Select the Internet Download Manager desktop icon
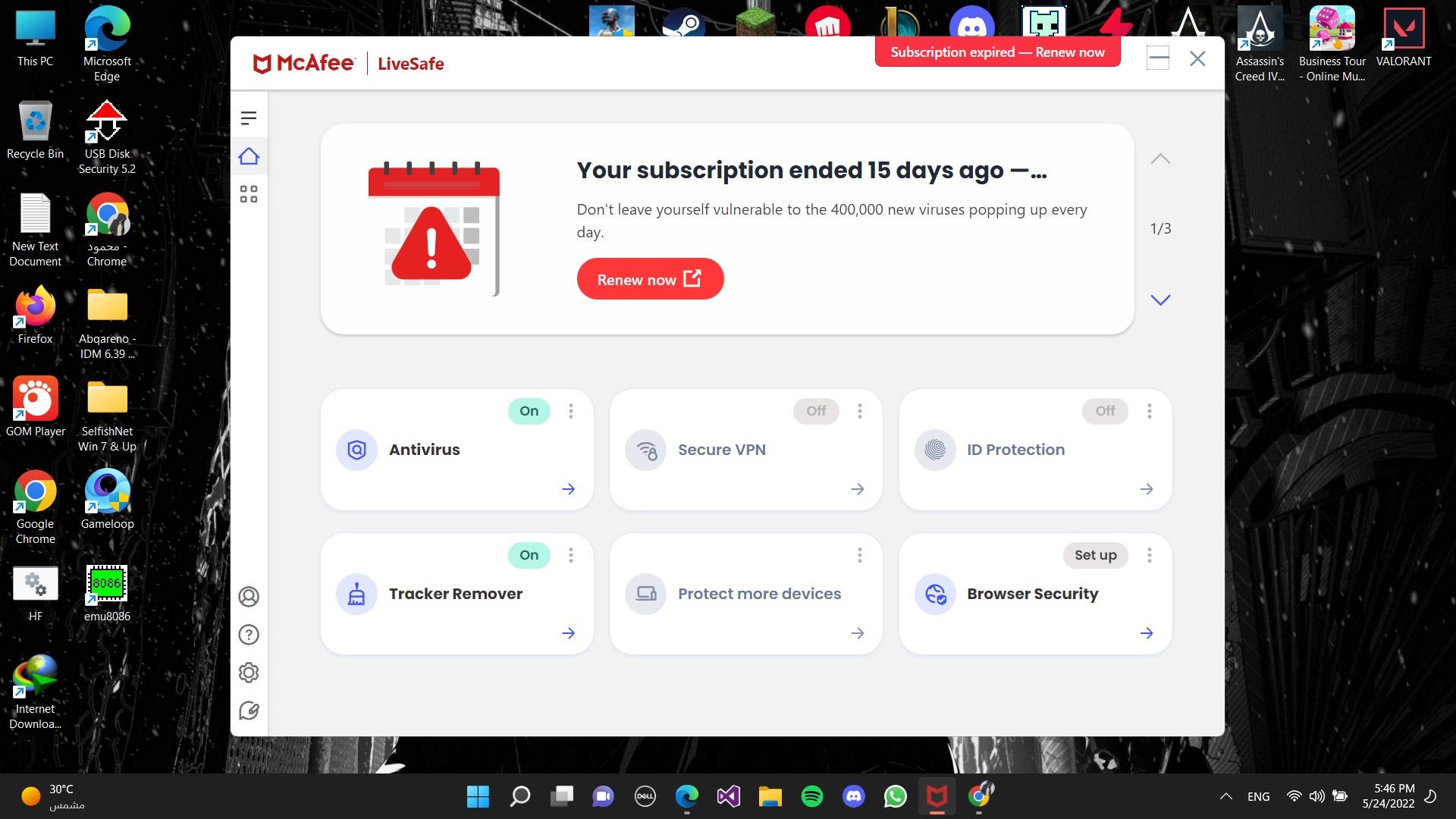 (35, 692)
